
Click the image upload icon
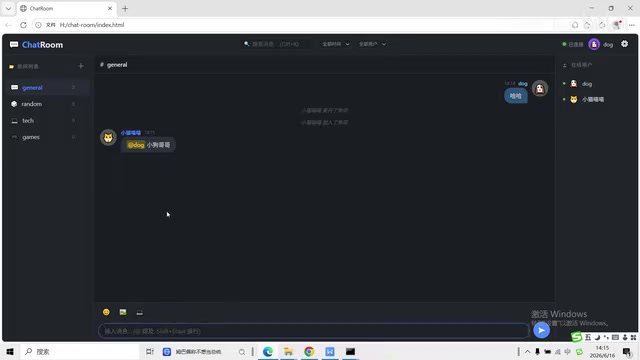tap(123, 312)
